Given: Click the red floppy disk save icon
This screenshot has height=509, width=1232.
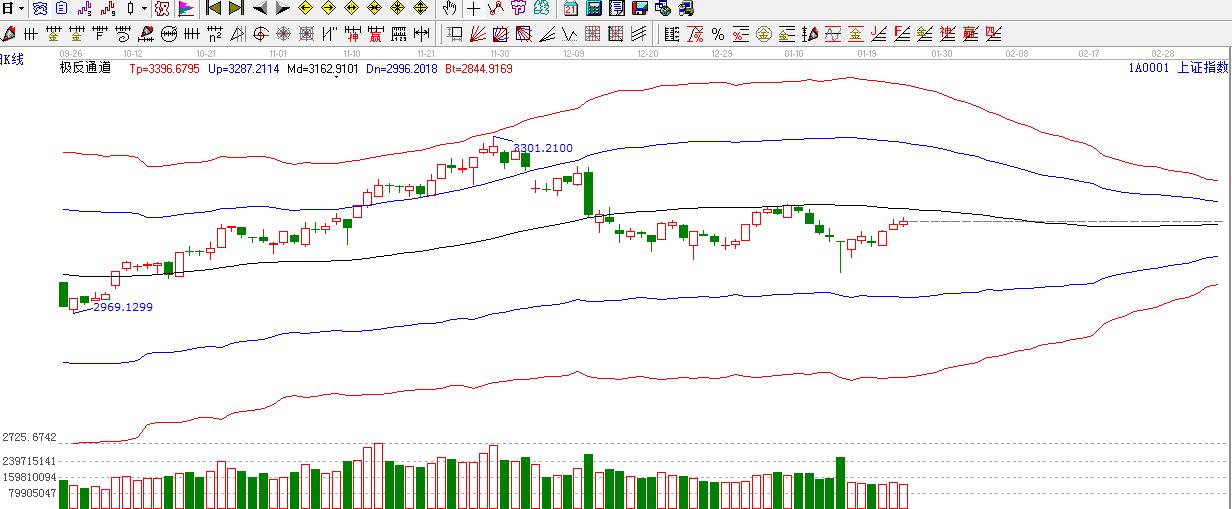Looking at the screenshot, I should [x=640, y=9].
